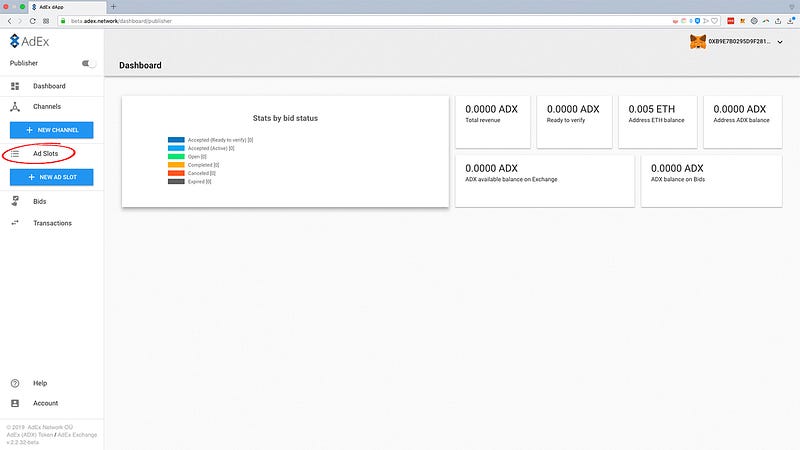Open Dashboard via its grid icon
800x450 pixels.
[x=15, y=86]
